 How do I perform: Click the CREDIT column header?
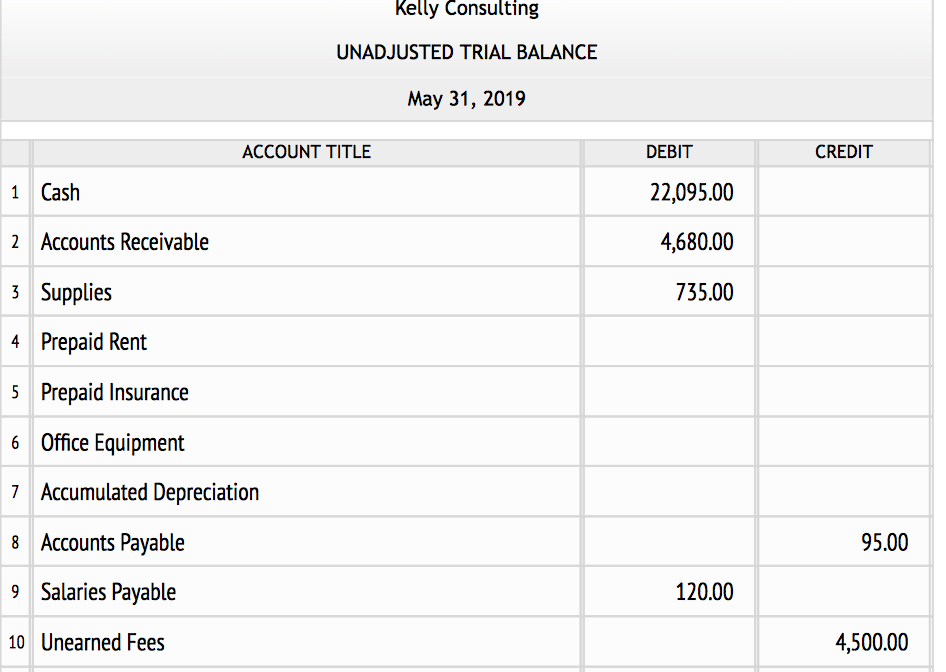(x=843, y=152)
